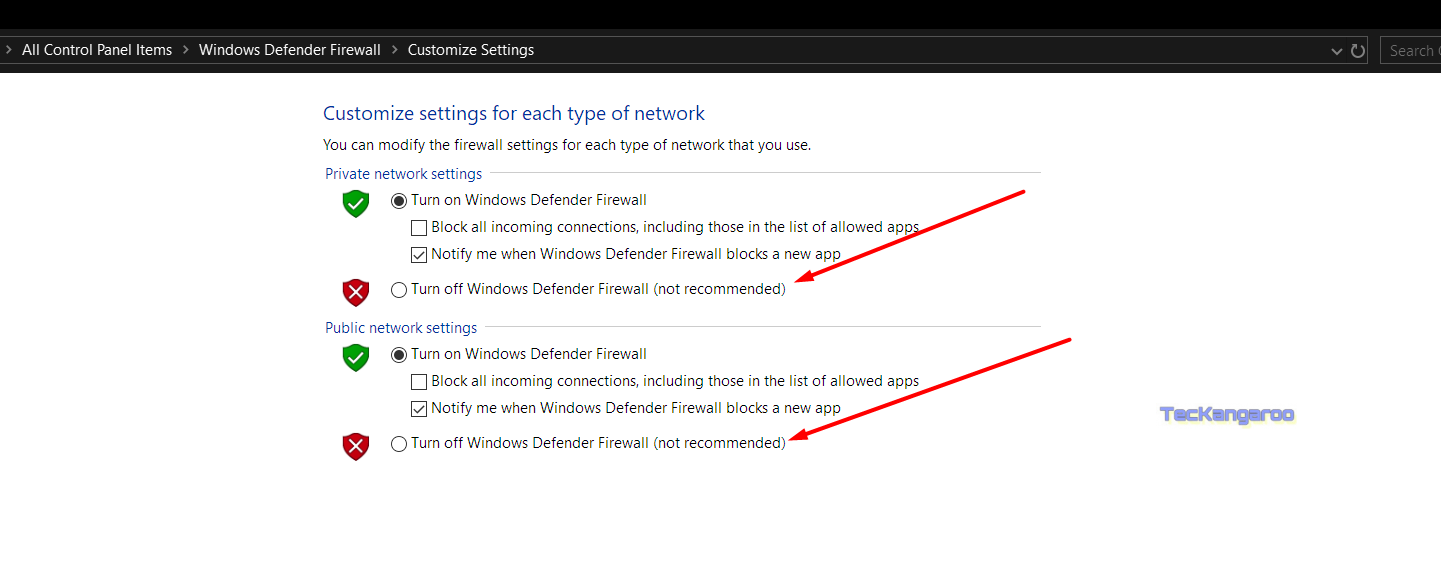Turn off Windows Defender Firewall for private network
This screenshot has height=573, width=1441.
click(399, 290)
